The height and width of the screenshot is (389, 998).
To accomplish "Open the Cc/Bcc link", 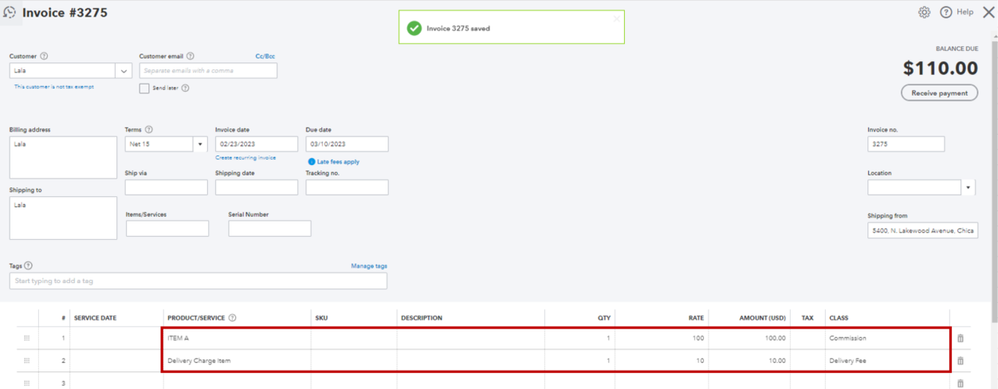I will 265,56.
